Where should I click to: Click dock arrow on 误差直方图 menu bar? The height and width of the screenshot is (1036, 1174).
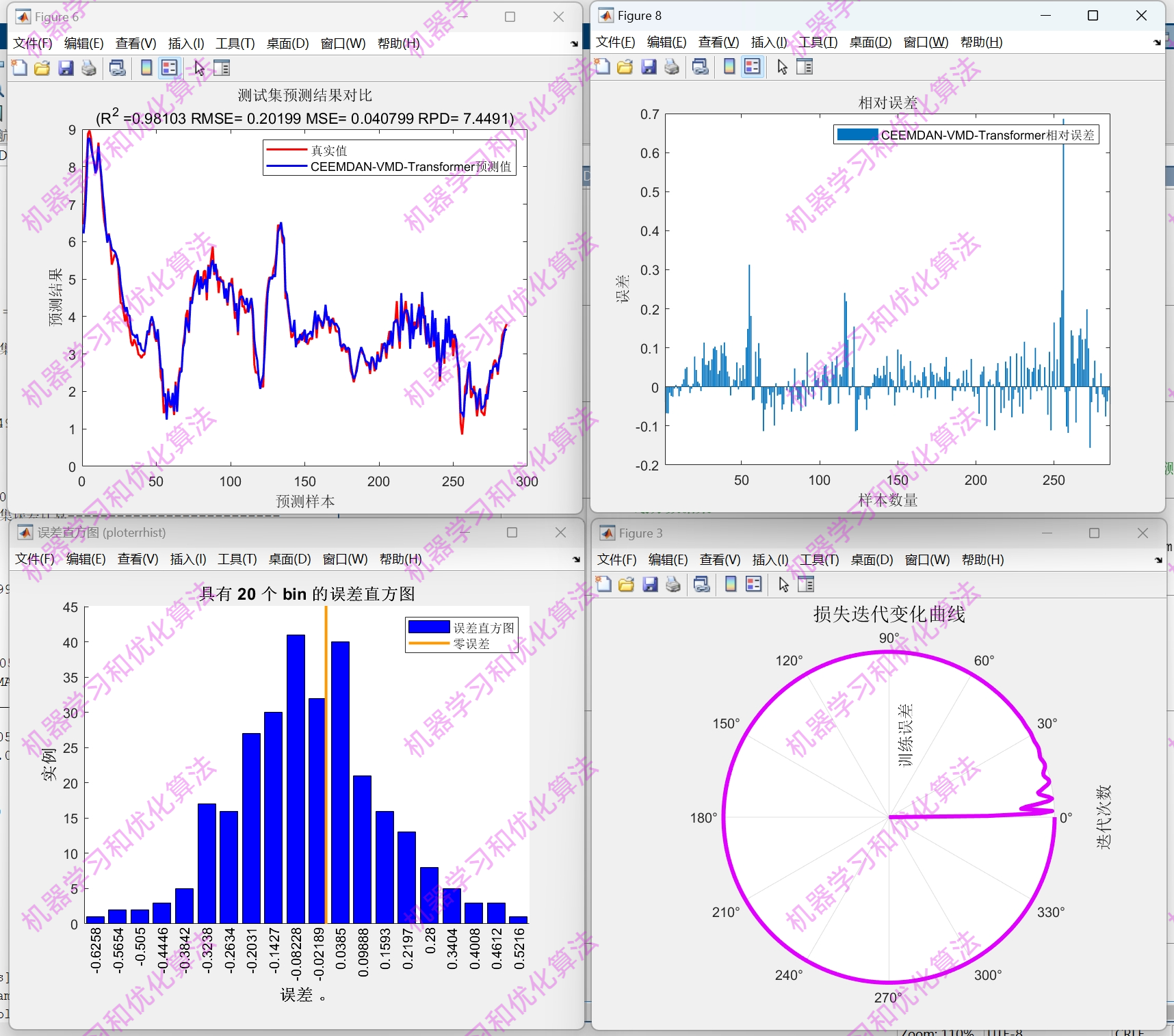[576, 559]
